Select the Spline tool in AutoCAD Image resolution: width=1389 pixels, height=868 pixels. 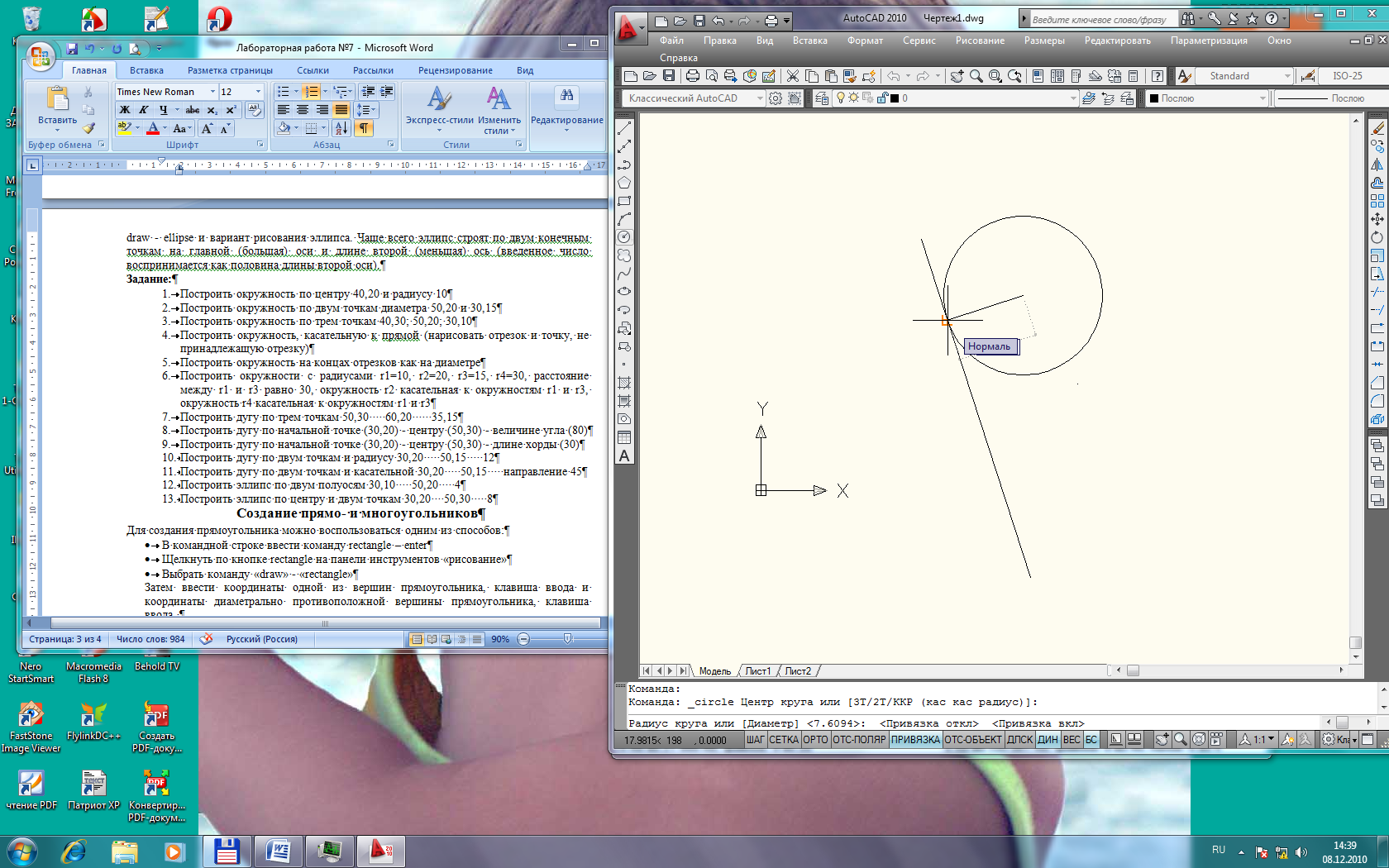[624, 274]
